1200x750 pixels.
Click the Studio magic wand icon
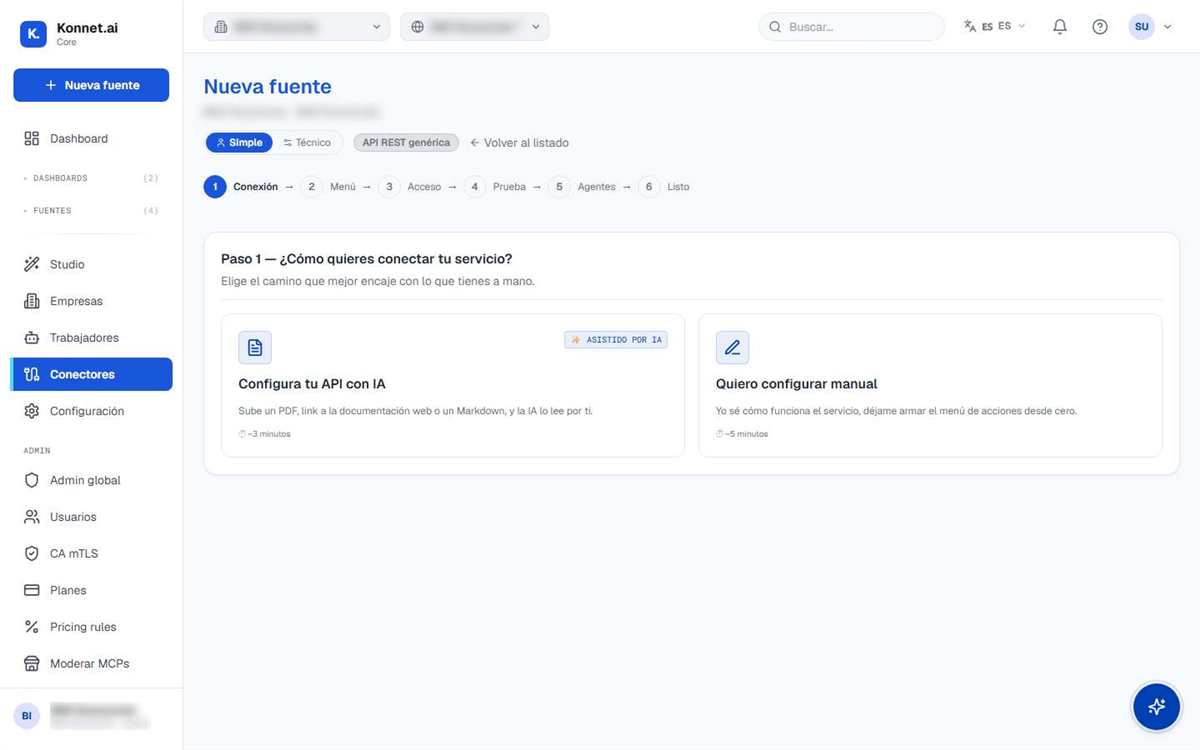[x=32, y=265]
